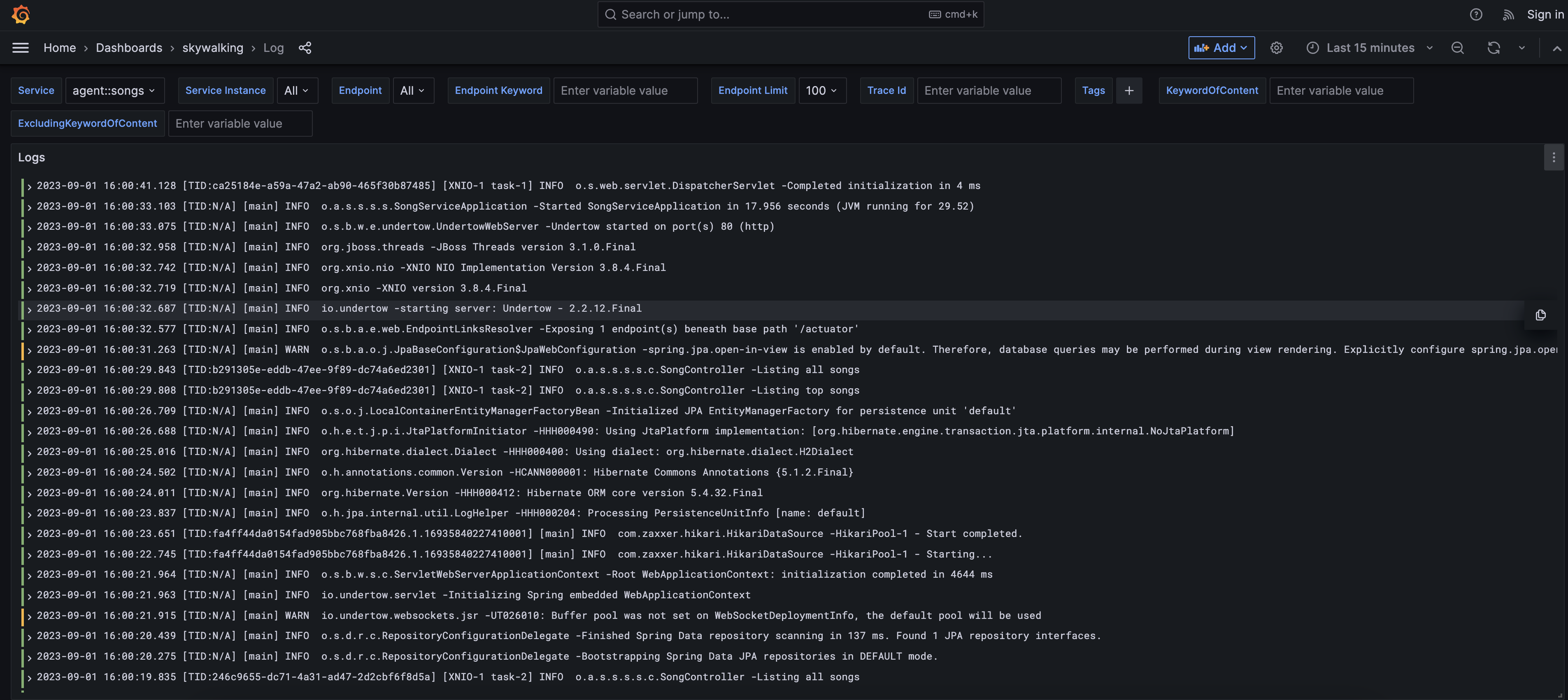Expand the DispatcherServlet log row

click(29, 187)
